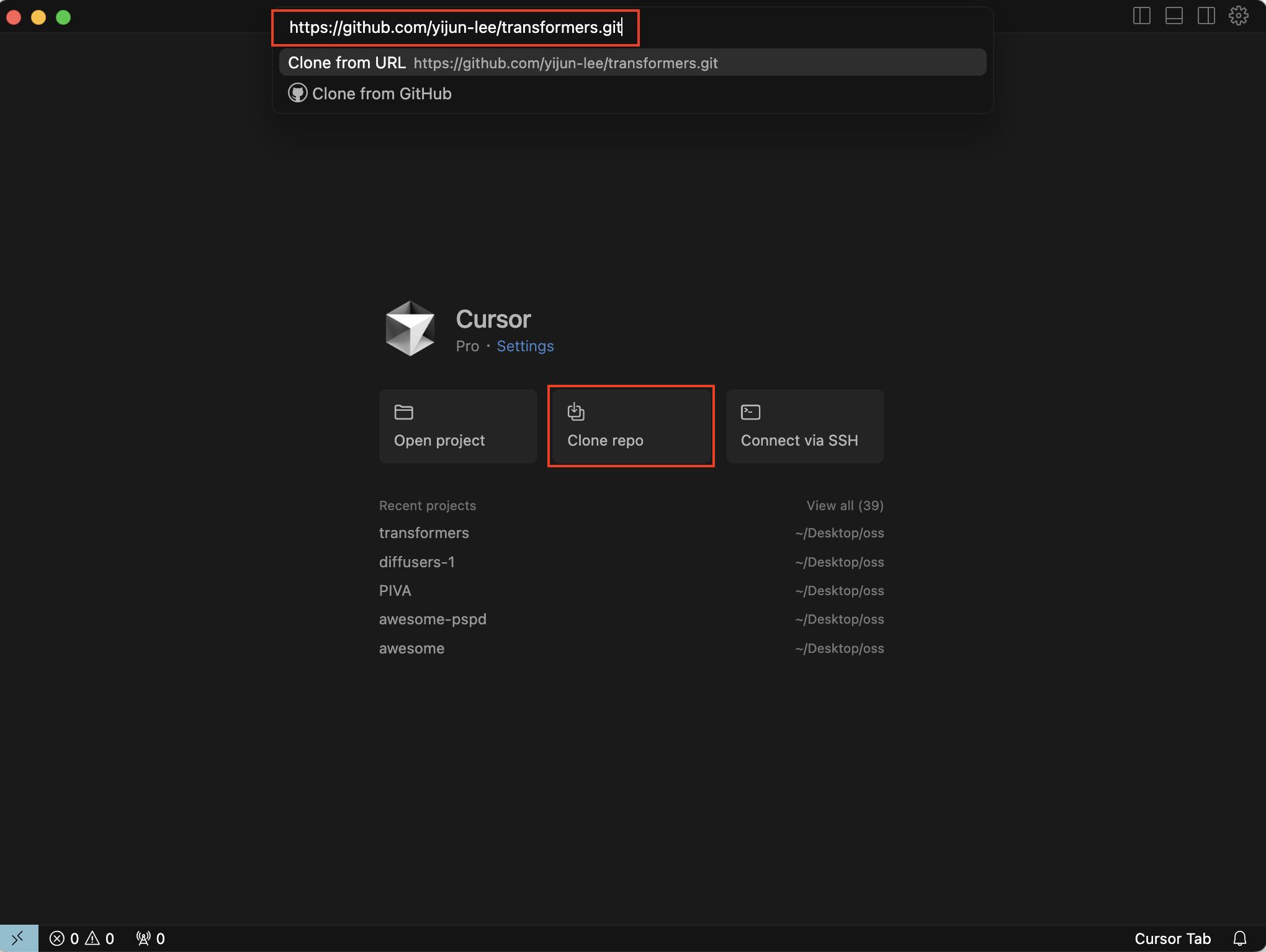
Task: Click the download icon on Clone repo
Action: click(576, 411)
